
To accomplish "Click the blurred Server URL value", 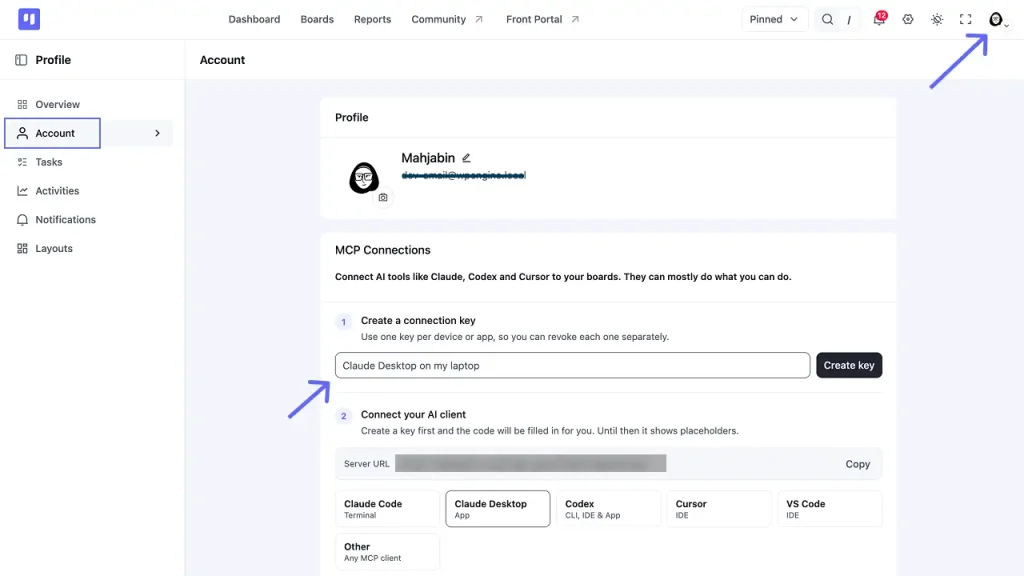I will click(x=530, y=463).
